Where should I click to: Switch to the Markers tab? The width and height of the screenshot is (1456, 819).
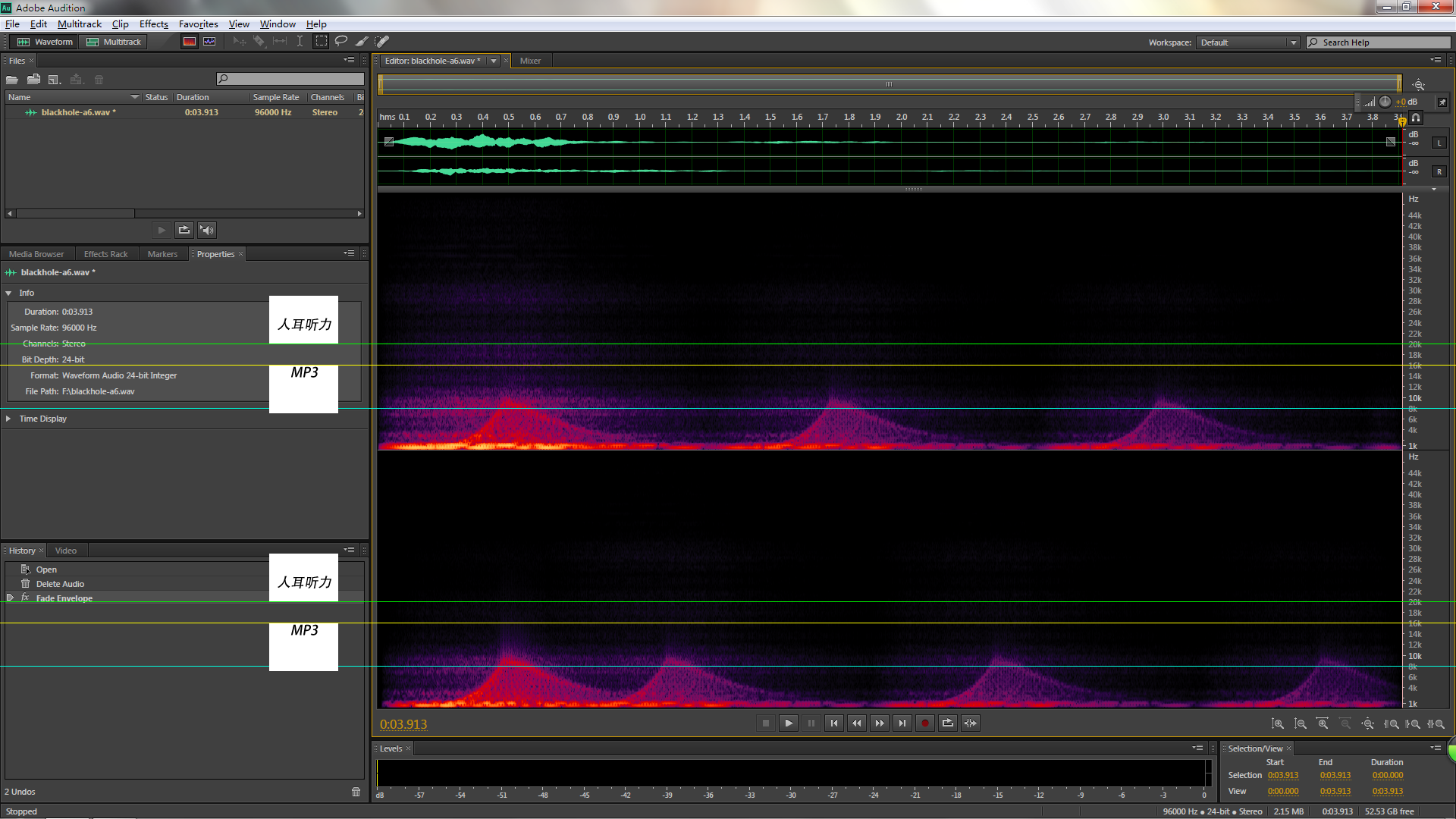162,254
